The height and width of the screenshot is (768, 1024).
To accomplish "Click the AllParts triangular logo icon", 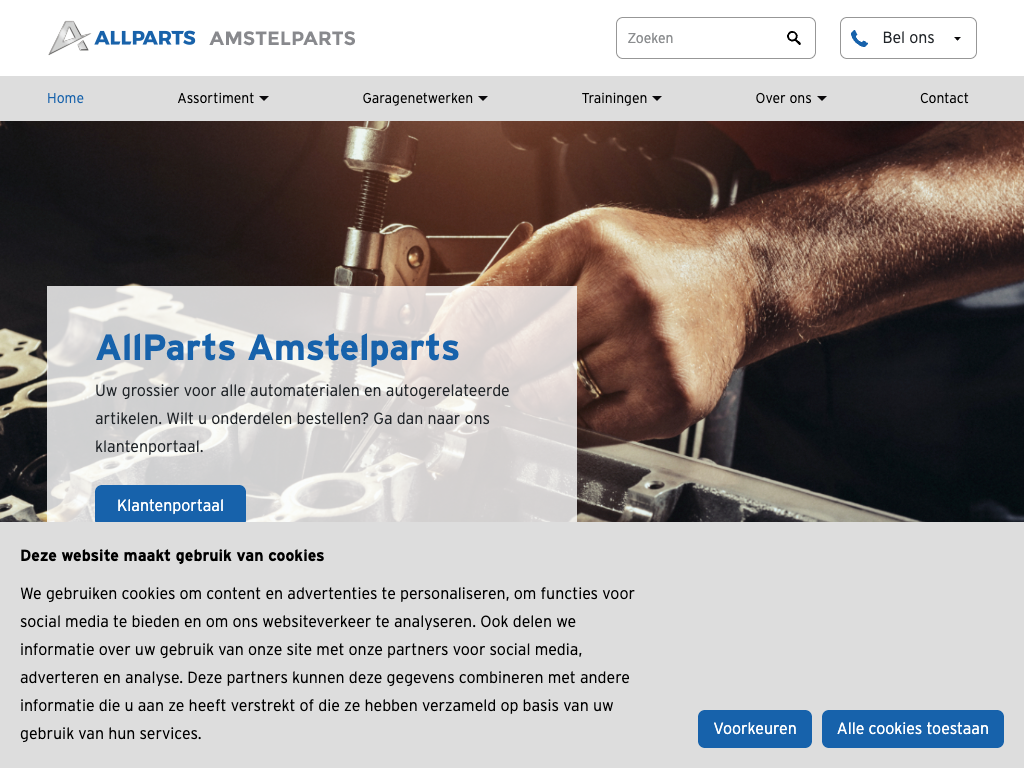I will (69, 37).
